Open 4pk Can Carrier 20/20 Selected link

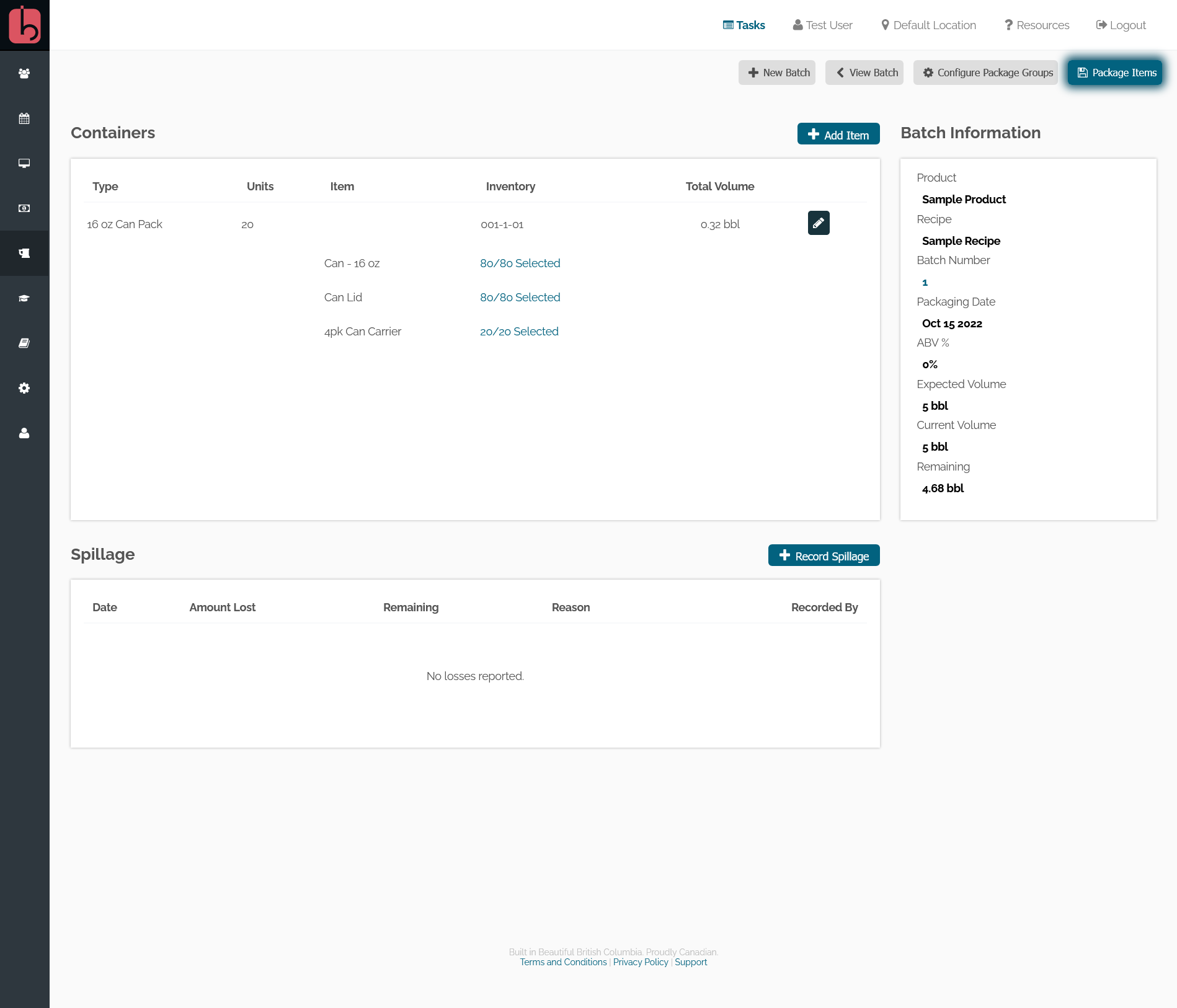519,331
